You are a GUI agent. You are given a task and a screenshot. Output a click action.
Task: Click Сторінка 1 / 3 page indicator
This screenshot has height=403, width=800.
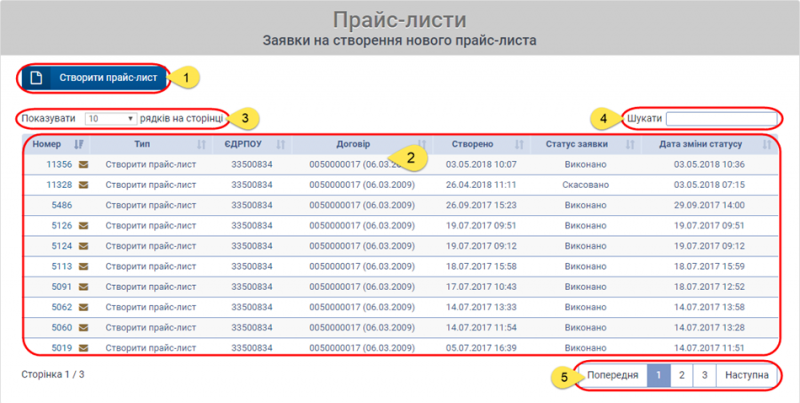coord(53,374)
